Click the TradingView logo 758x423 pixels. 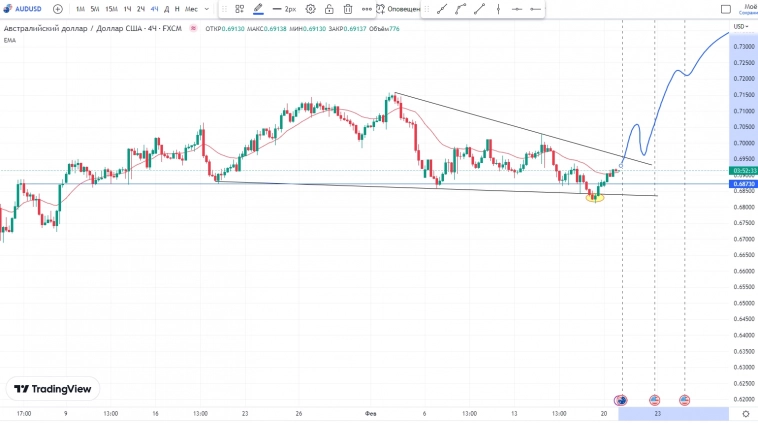pos(53,389)
